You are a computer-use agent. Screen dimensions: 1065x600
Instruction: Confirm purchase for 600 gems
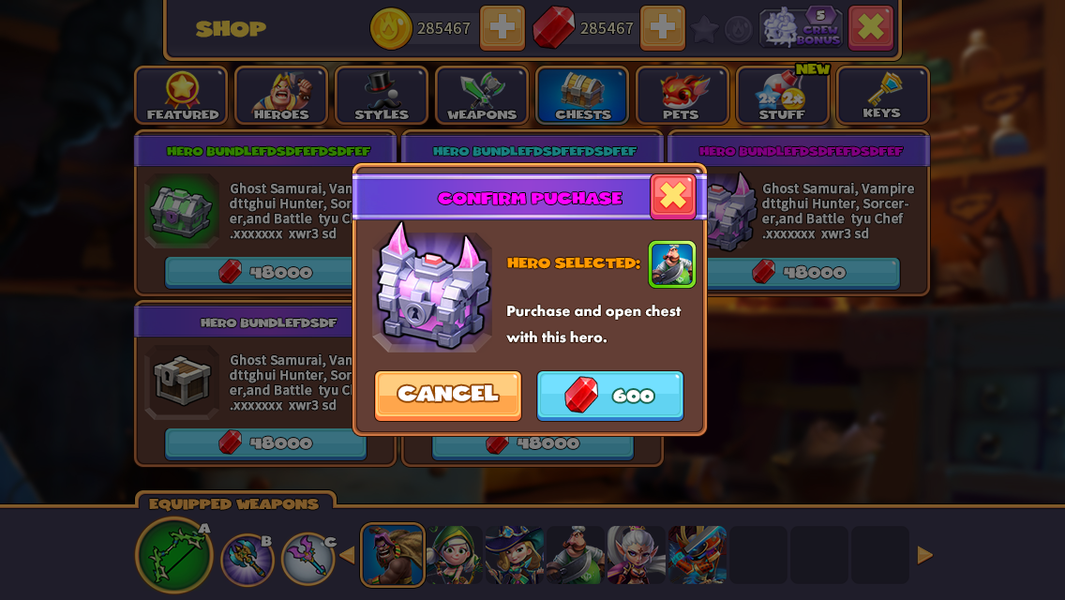[610, 395]
